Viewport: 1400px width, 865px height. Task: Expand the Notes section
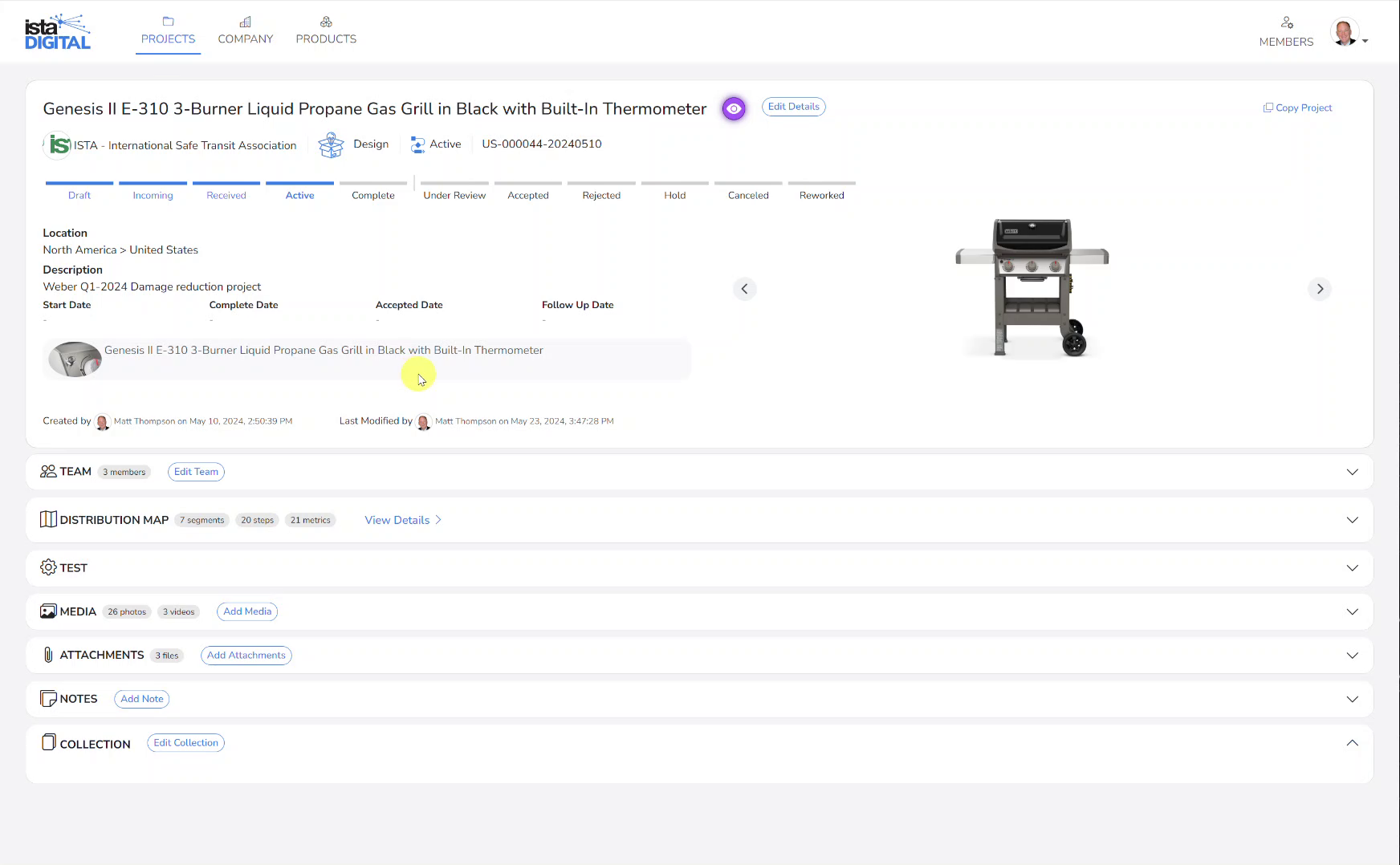click(x=1352, y=699)
